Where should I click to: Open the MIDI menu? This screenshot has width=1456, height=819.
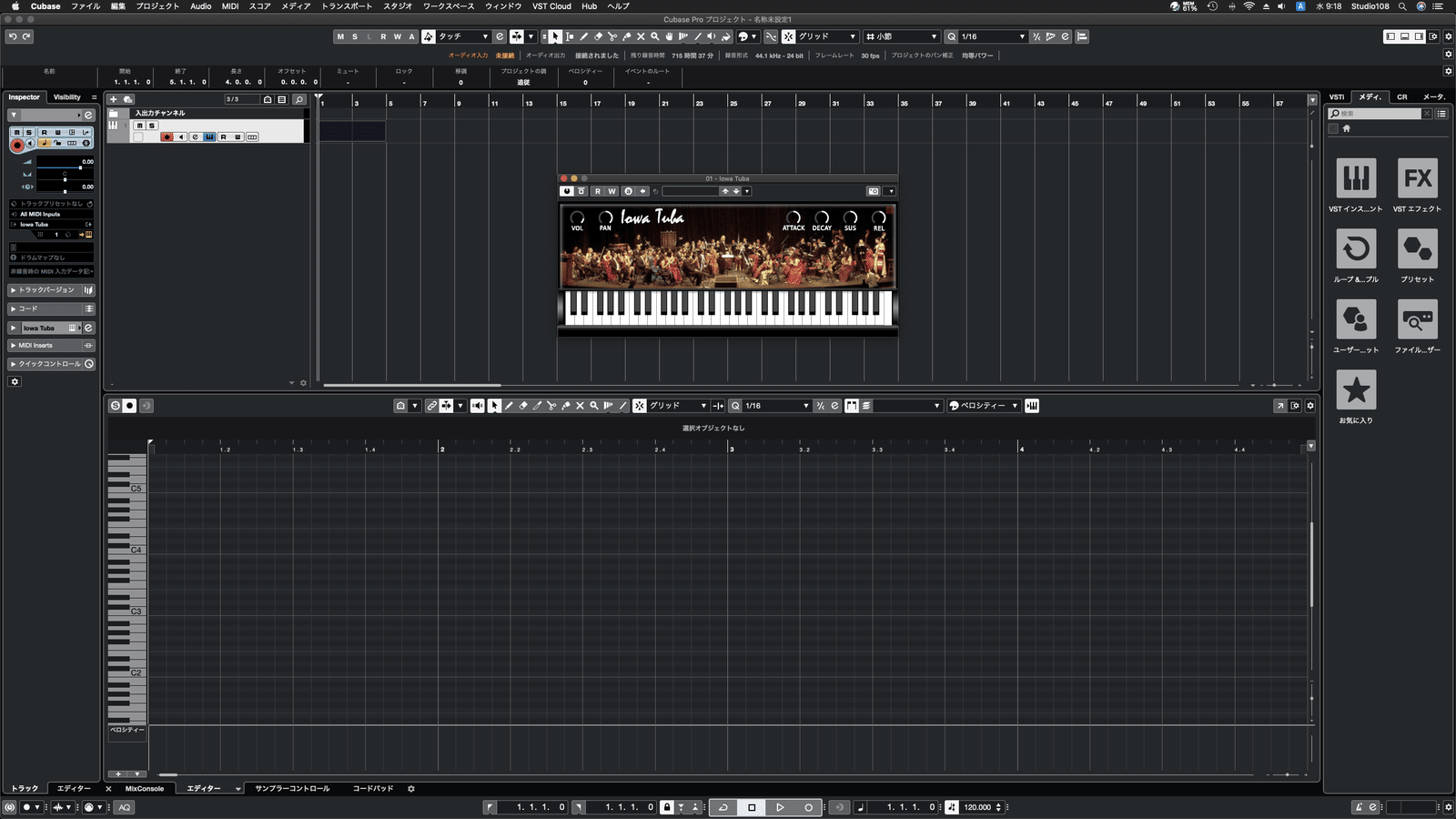tap(230, 6)
